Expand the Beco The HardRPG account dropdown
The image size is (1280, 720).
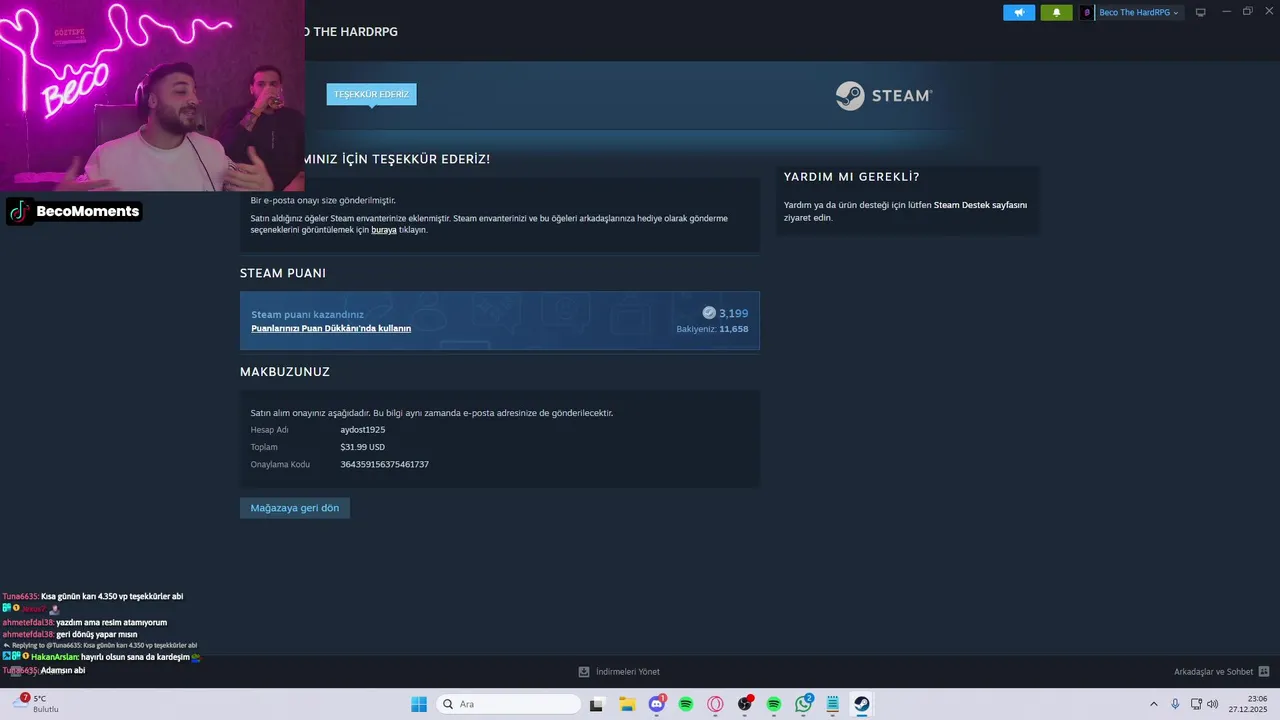[x=1139, y=12]
